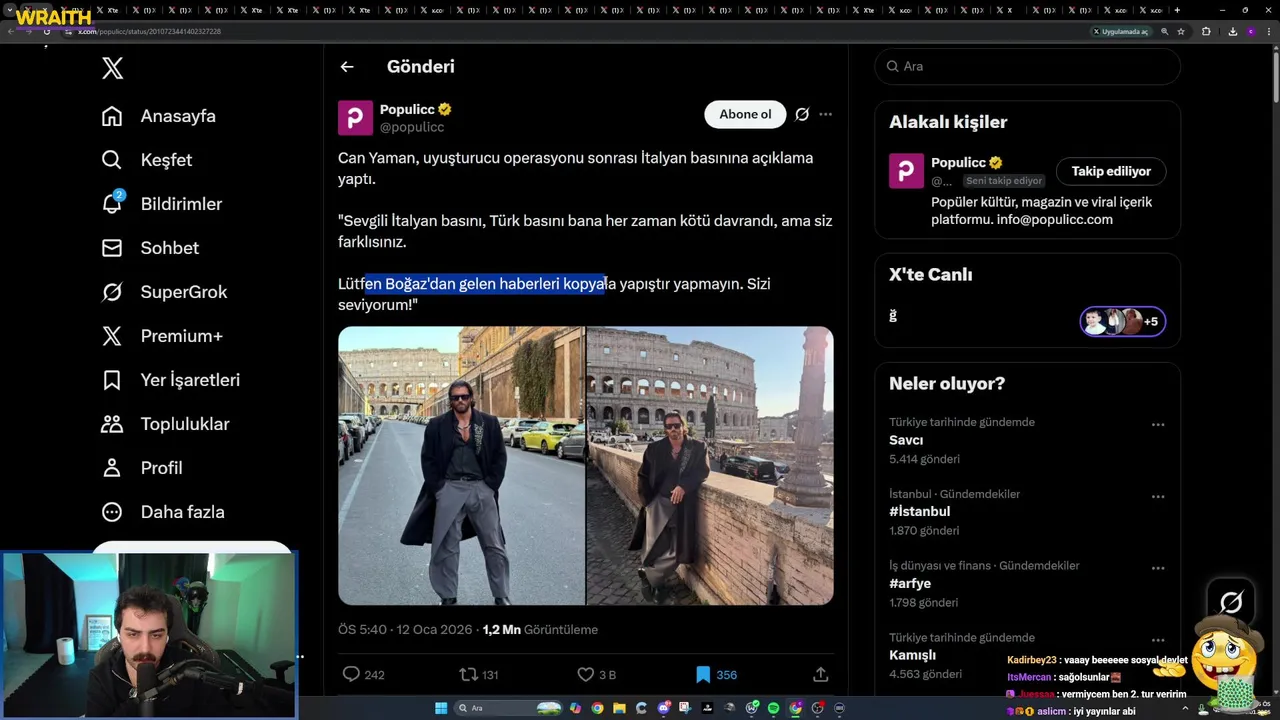Screen dimensions: 1280x720
Task: Open Profil page
Action: point(142,468)
